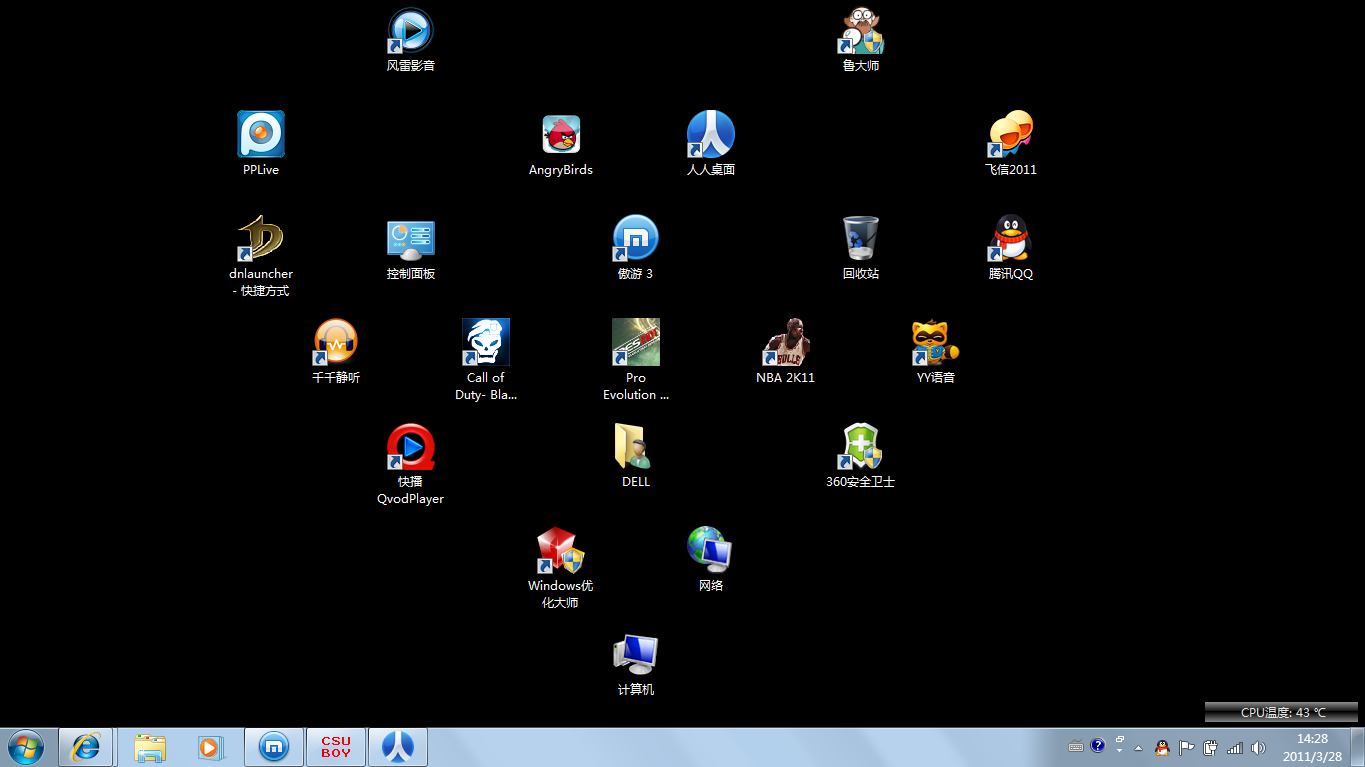Switch to Maxthon browser taskbar button

pyautogui.click(x=275, y=747)
